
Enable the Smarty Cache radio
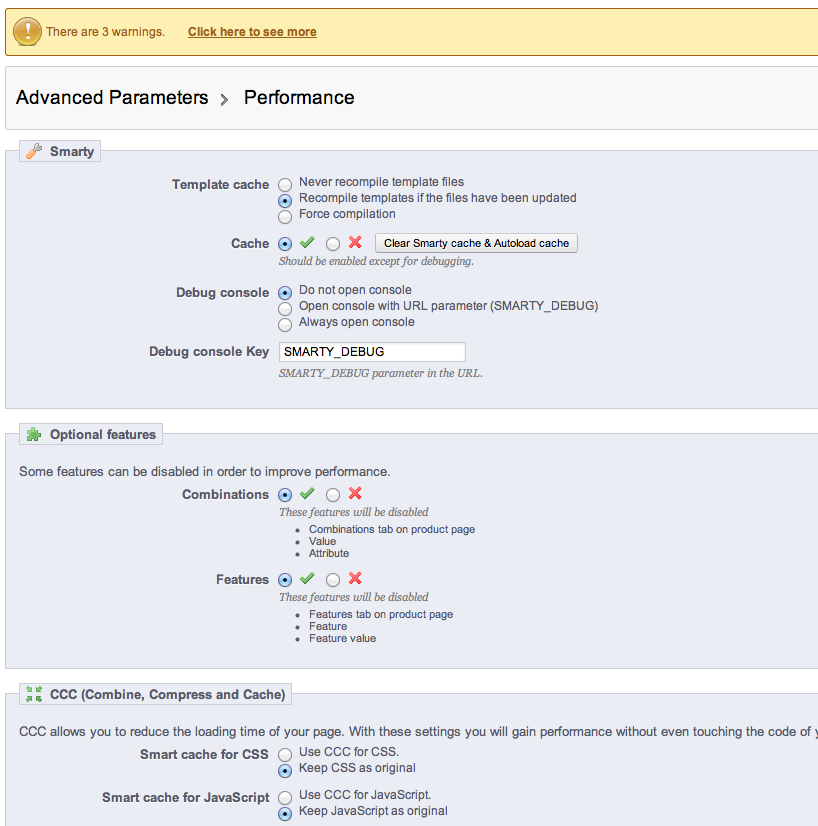click(x=285, y=244)
